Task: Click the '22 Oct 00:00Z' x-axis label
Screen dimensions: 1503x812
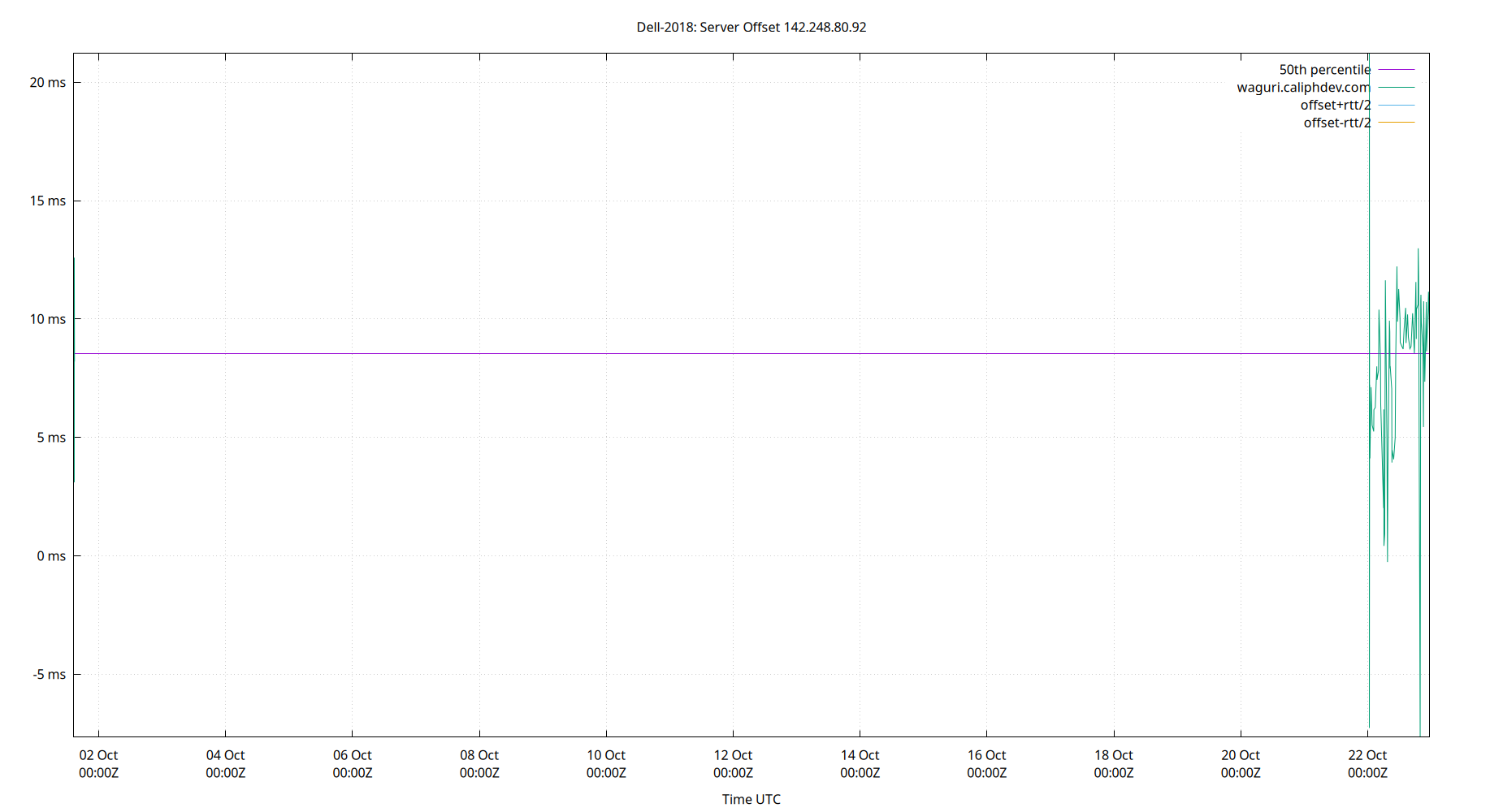Action: pyautogui.click(x=1367, y=764)
